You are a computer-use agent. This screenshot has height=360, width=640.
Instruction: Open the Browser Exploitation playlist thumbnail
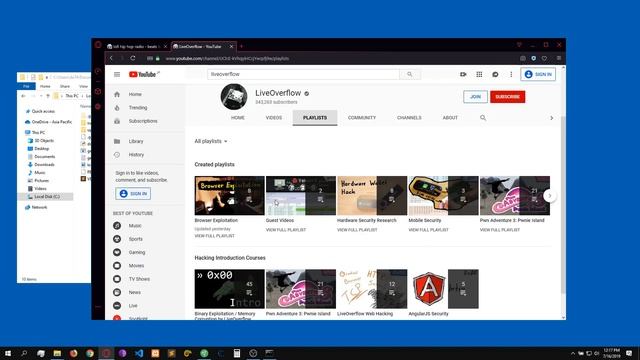tap(229, 196)
